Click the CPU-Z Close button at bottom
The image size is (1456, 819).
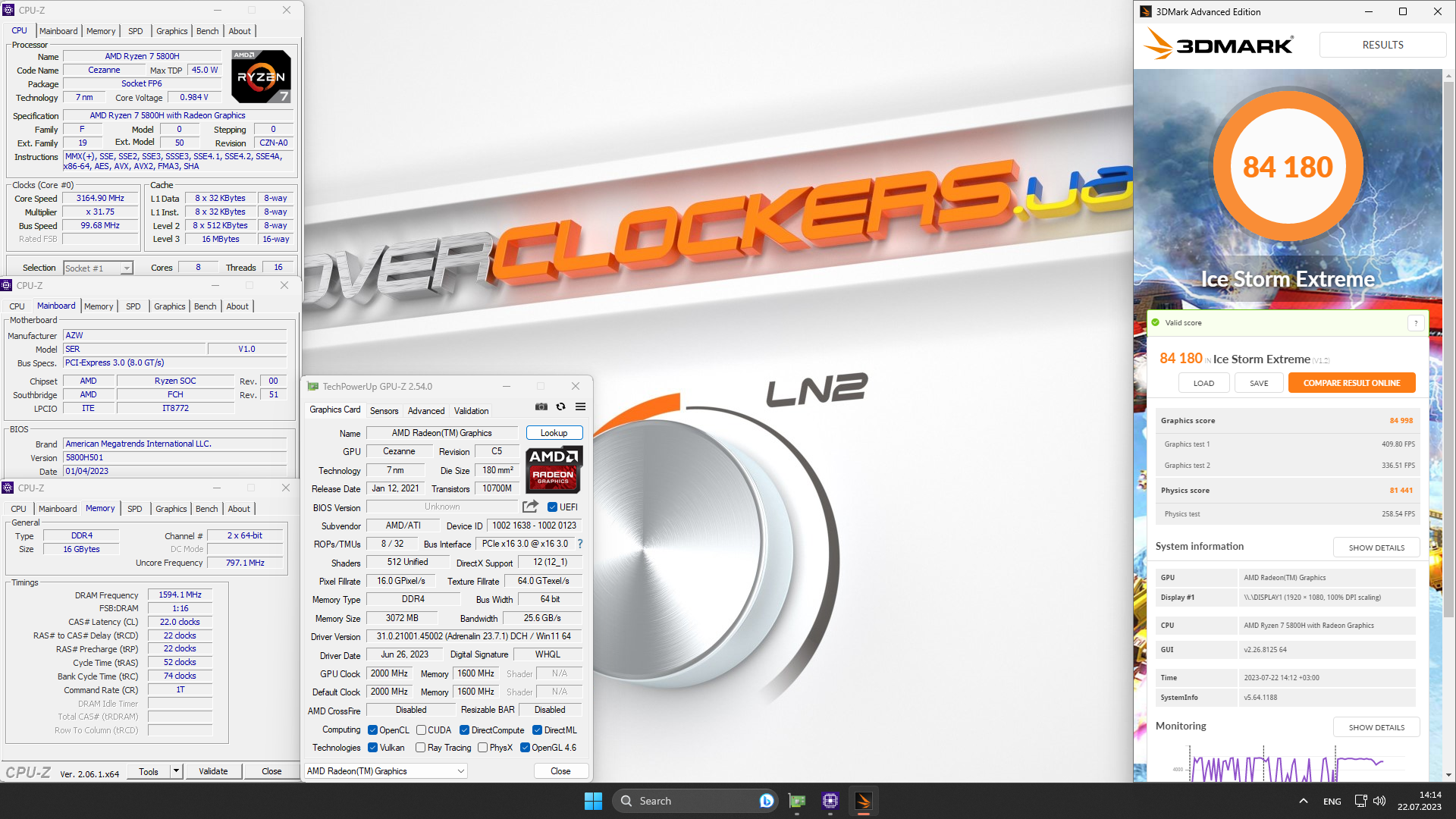(x=271, y=771)
